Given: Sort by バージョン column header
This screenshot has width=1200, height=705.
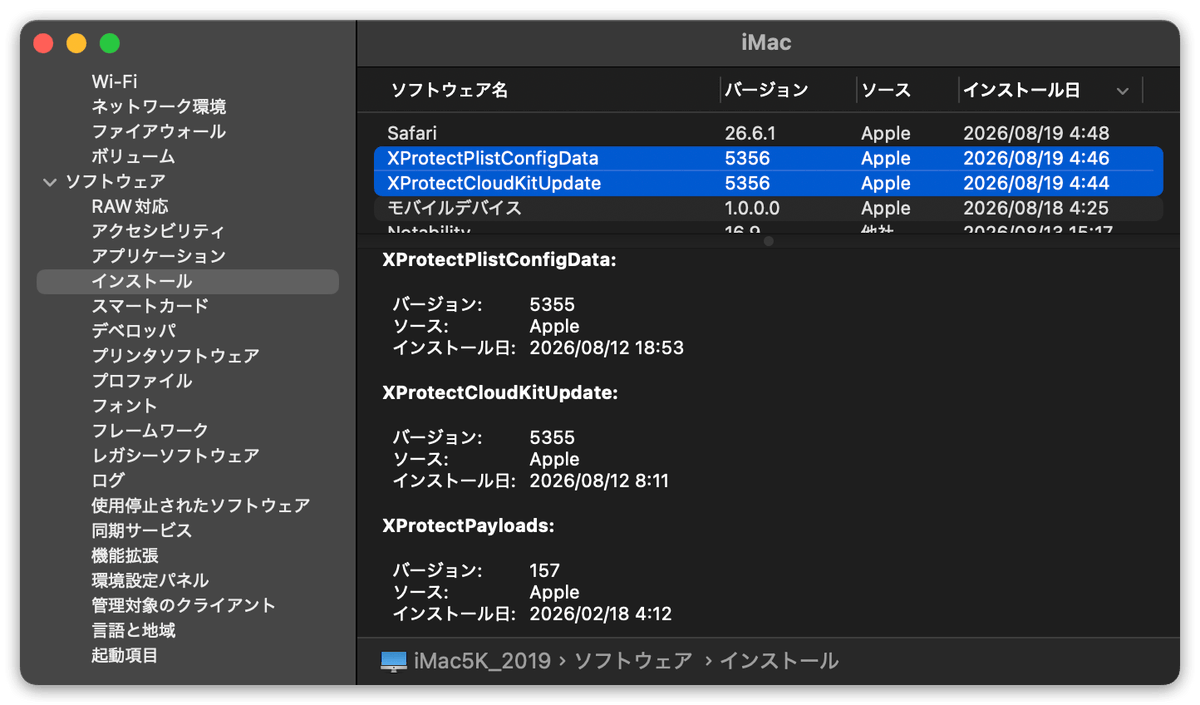Looking at the screenshot, I should pos(766,90).
